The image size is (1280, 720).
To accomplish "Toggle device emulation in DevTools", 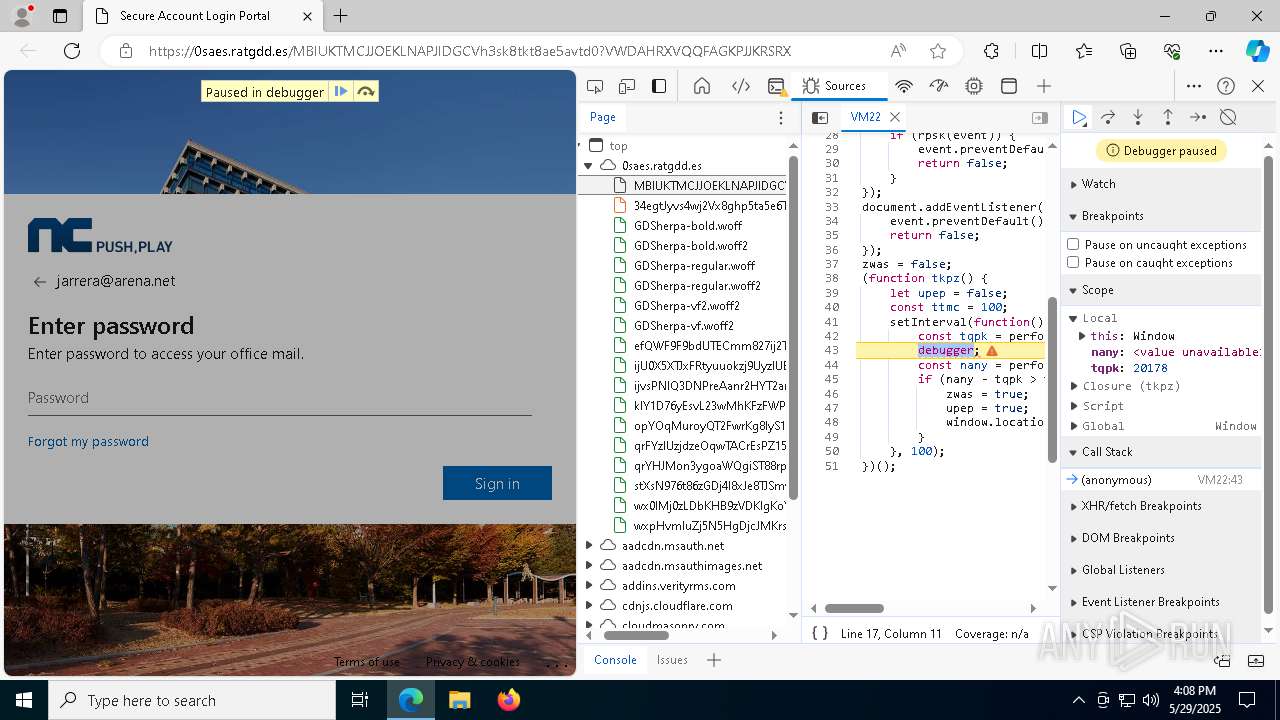I will (627, 86).
